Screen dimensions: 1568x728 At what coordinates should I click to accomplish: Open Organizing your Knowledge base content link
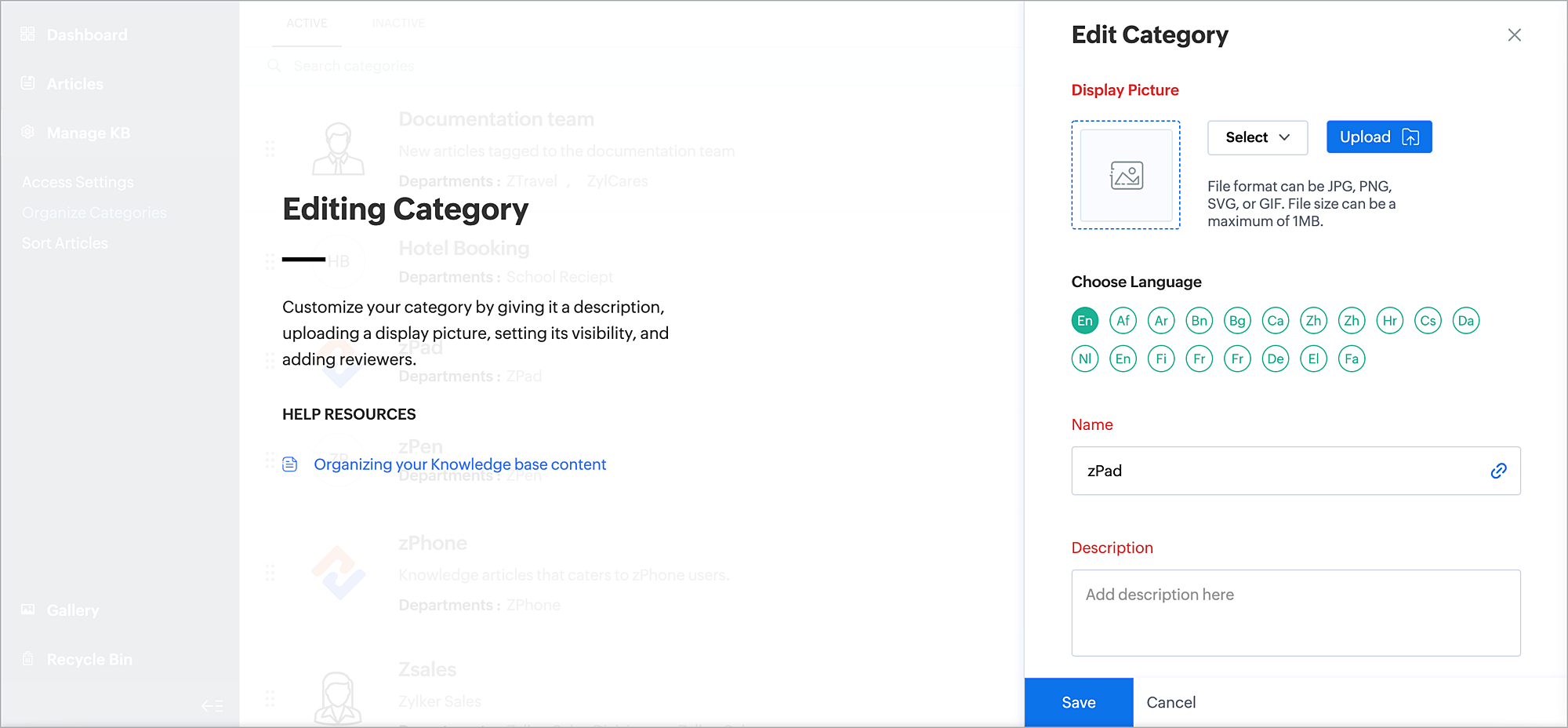pos(459,464)
